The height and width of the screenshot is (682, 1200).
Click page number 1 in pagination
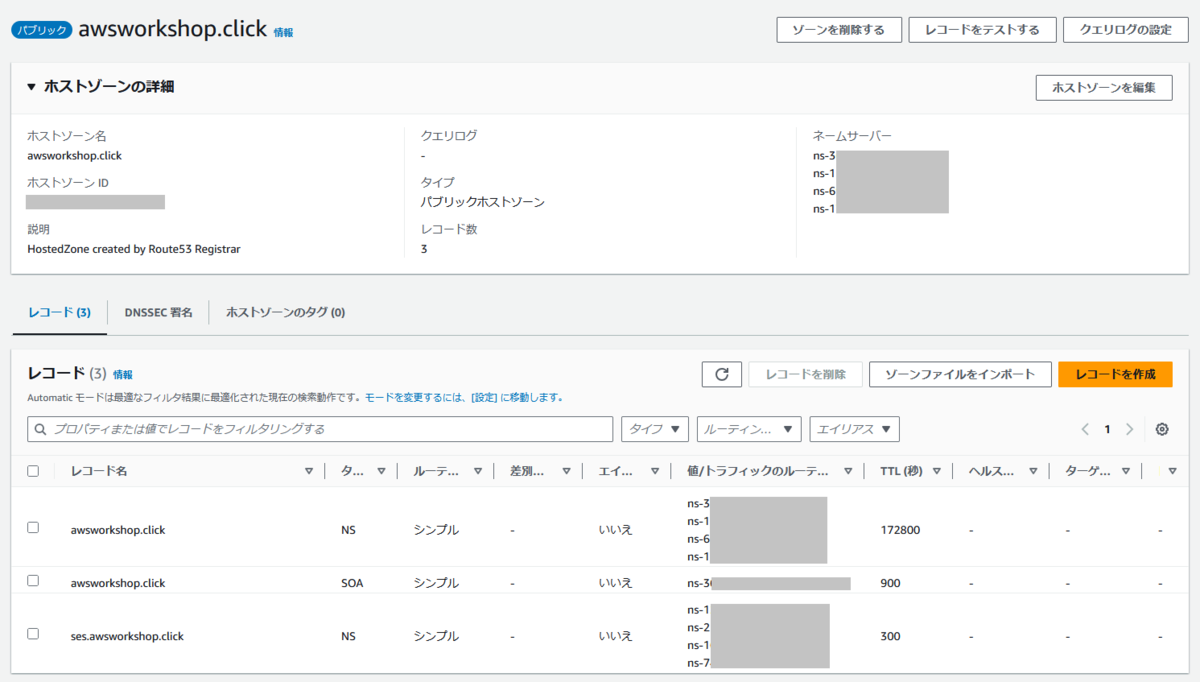[x=1107, y=429]
